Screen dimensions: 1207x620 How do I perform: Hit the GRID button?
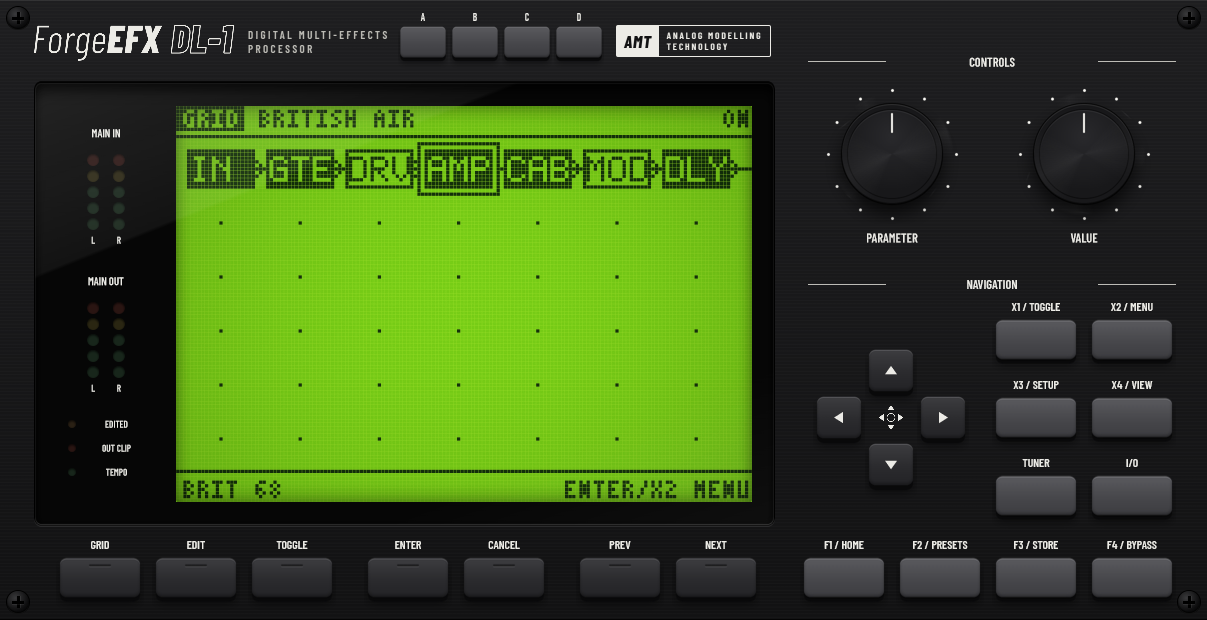pos(100,577)
